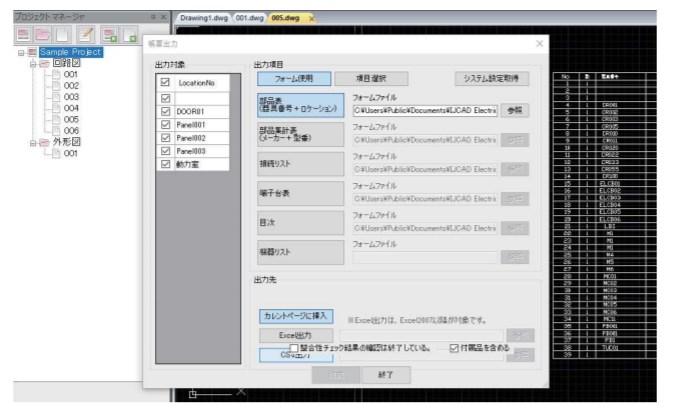Collapse the 回路図 folder node
Screen dimensions: 673x415
tap(33, 64)
